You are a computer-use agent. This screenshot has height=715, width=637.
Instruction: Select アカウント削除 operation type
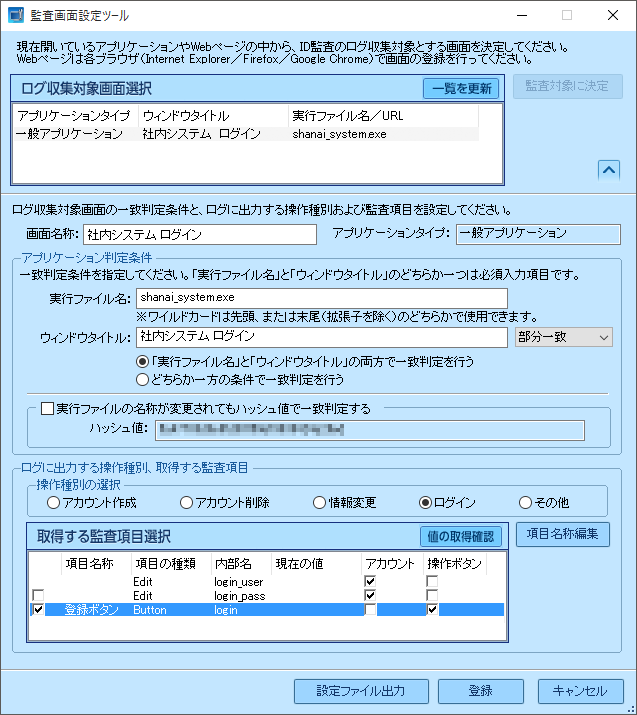click(x=186, y=503)
